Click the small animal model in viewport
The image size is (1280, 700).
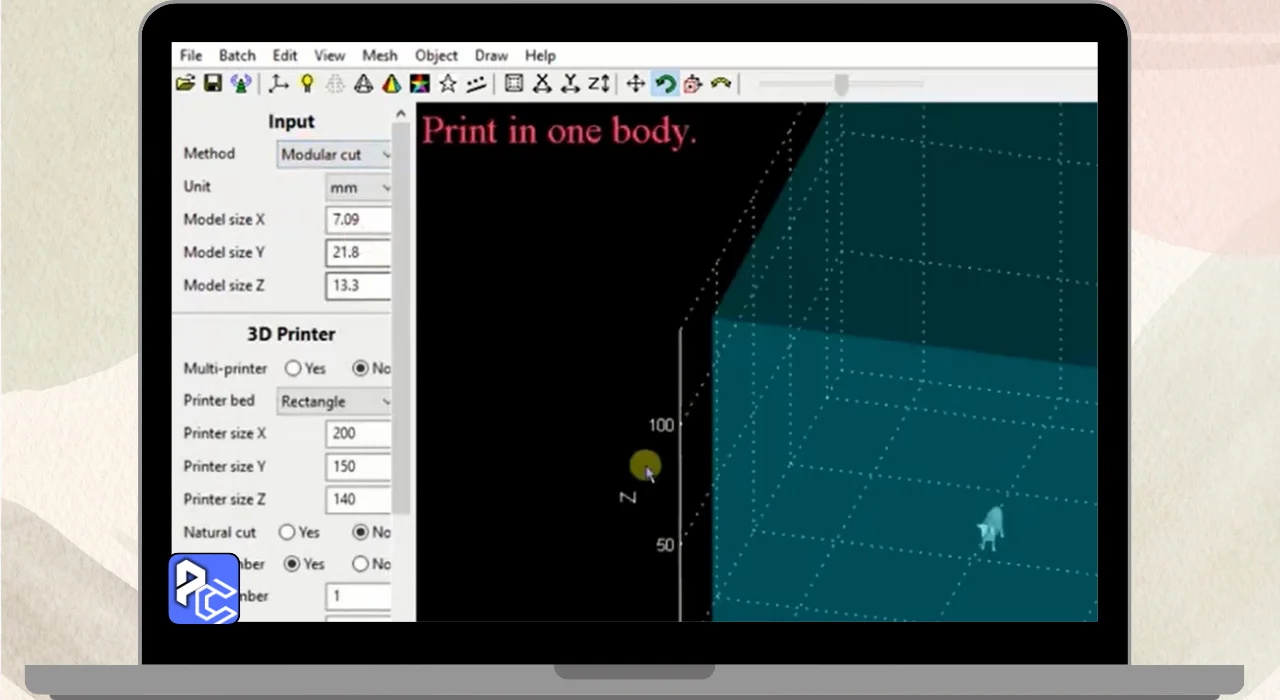pos(991,527)
